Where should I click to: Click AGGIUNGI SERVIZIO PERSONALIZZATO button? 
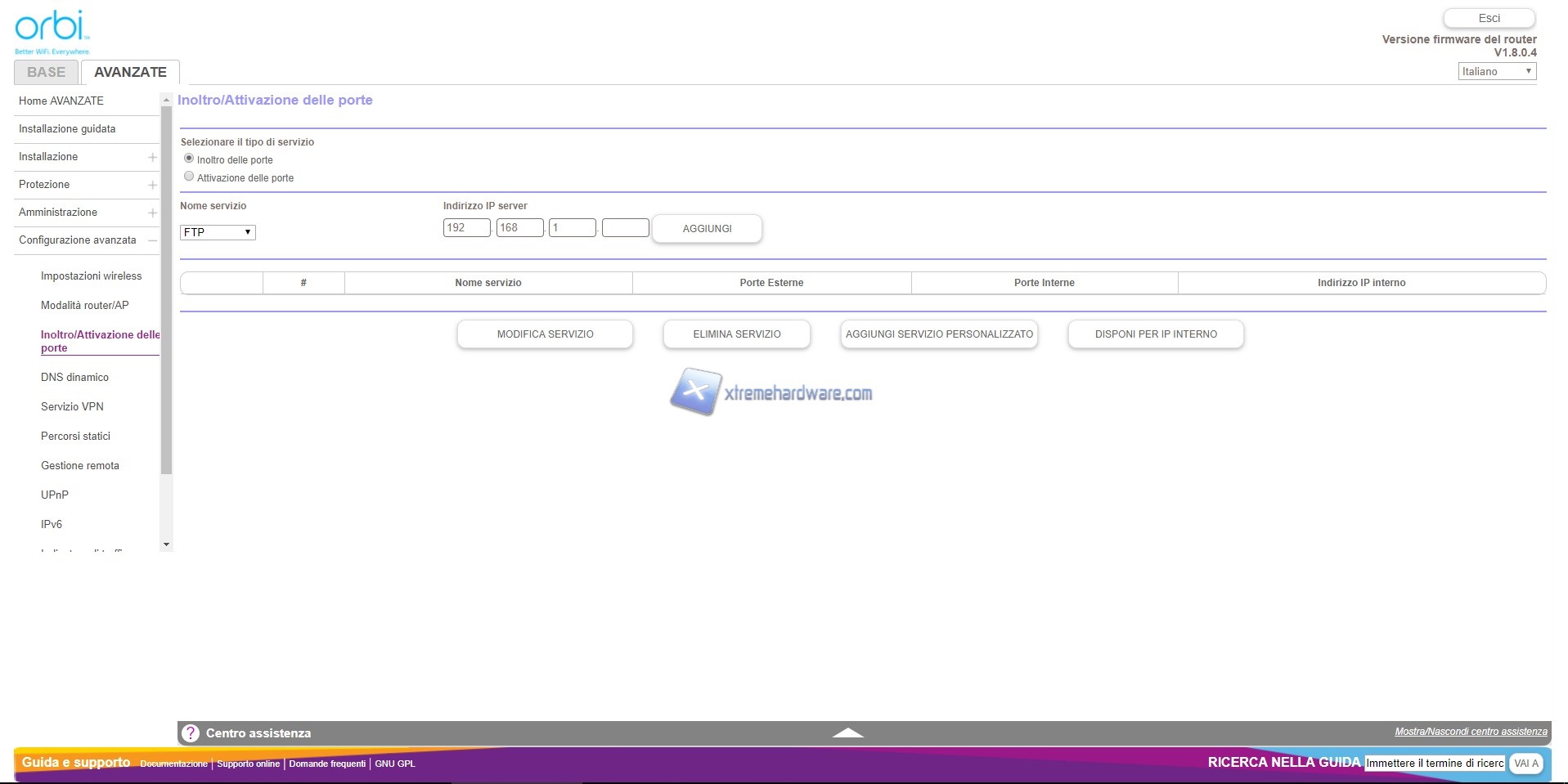tap(939, 334)
